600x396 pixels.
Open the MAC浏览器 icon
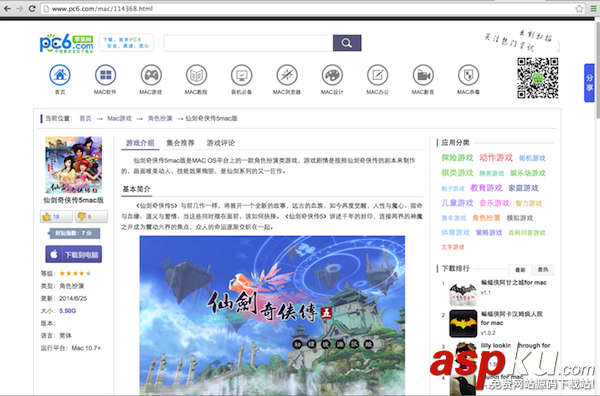pyautogui.click(x=287, y=75)
